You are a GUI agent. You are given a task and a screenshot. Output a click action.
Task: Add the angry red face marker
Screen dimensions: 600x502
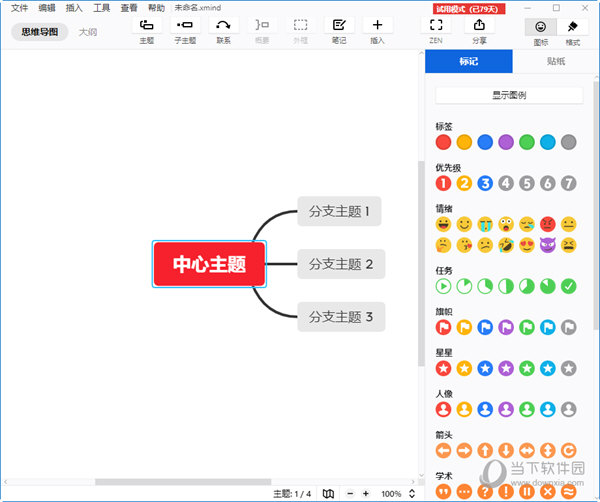[x=548, y=224]
